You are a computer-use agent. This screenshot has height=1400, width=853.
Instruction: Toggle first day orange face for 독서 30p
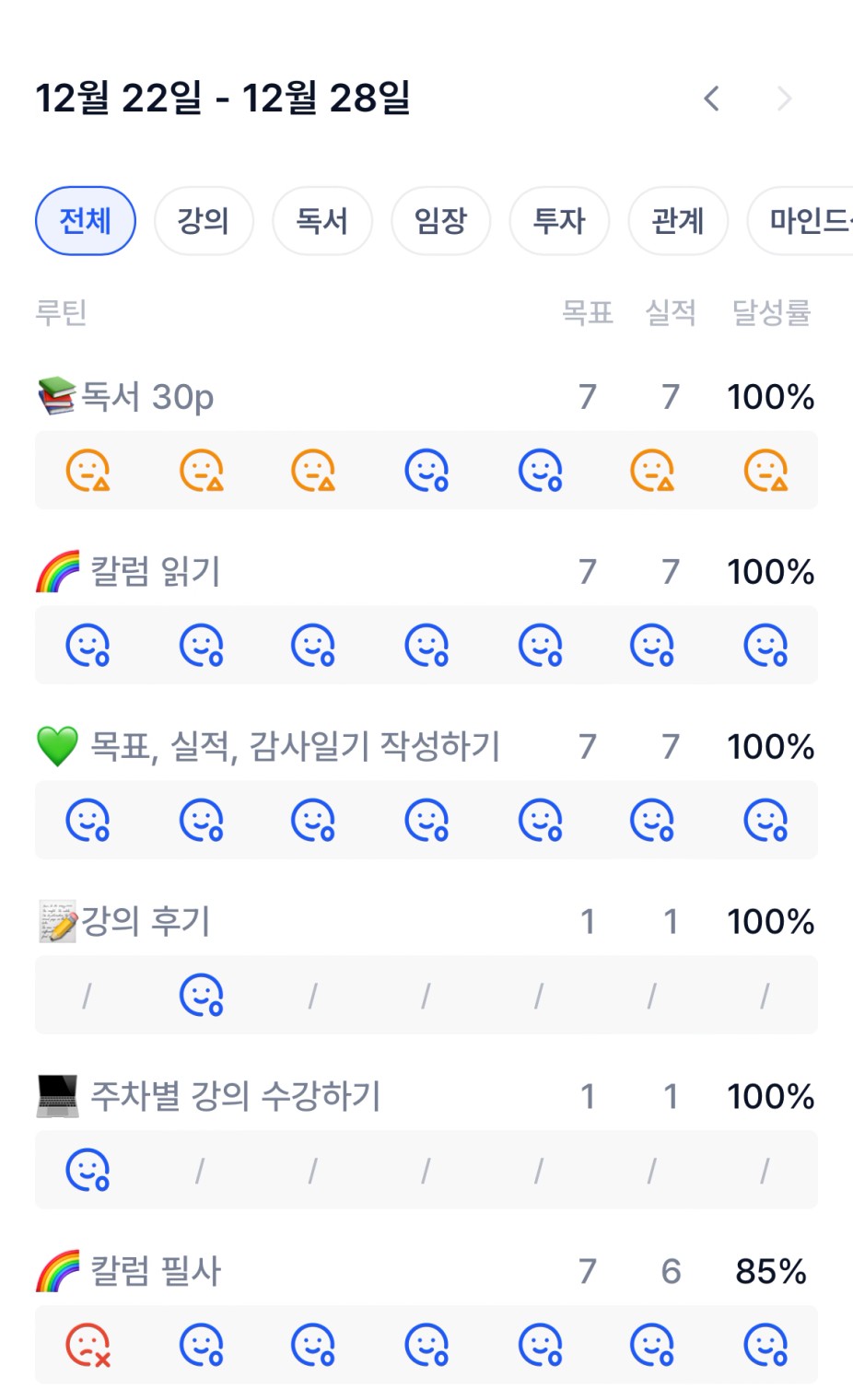pyautogui.click(x=88, y=471)
